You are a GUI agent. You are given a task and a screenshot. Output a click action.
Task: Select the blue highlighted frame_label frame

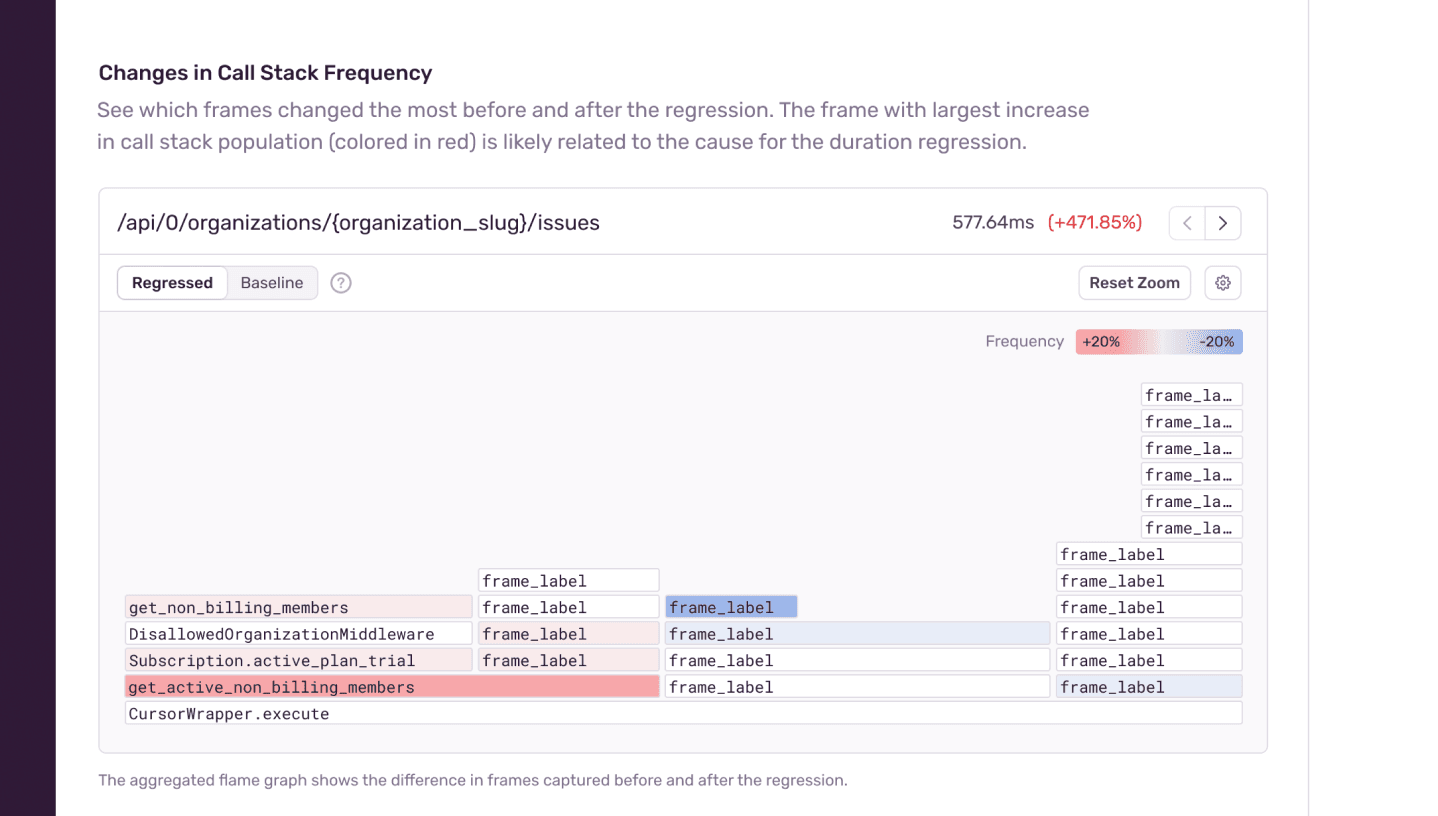click(x=731, y=607)
